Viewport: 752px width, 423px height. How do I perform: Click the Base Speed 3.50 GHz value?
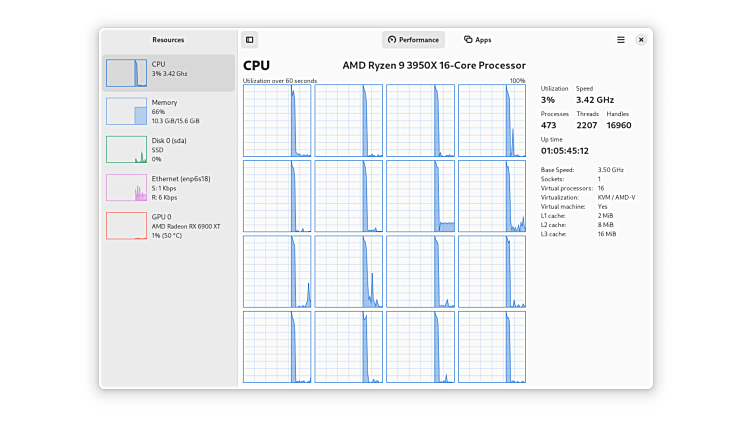(x=611, y=170)
